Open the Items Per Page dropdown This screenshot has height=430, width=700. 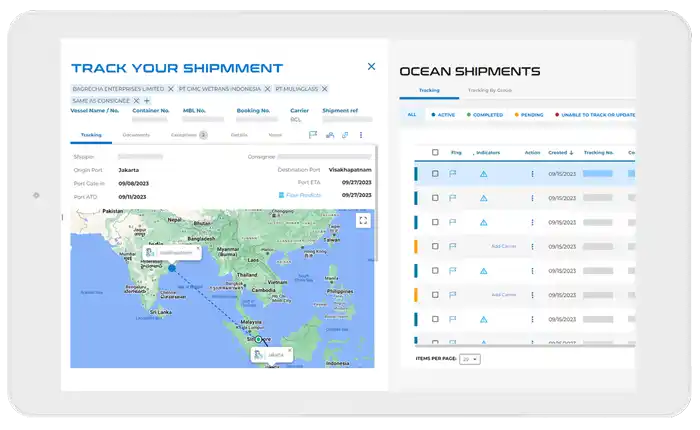pos(469,359)
